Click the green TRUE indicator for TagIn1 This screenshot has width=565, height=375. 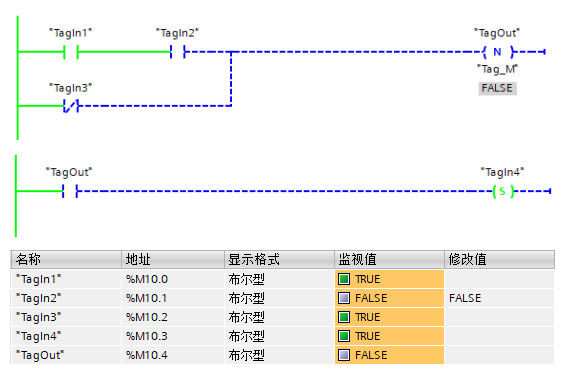[x=344, y=279]
